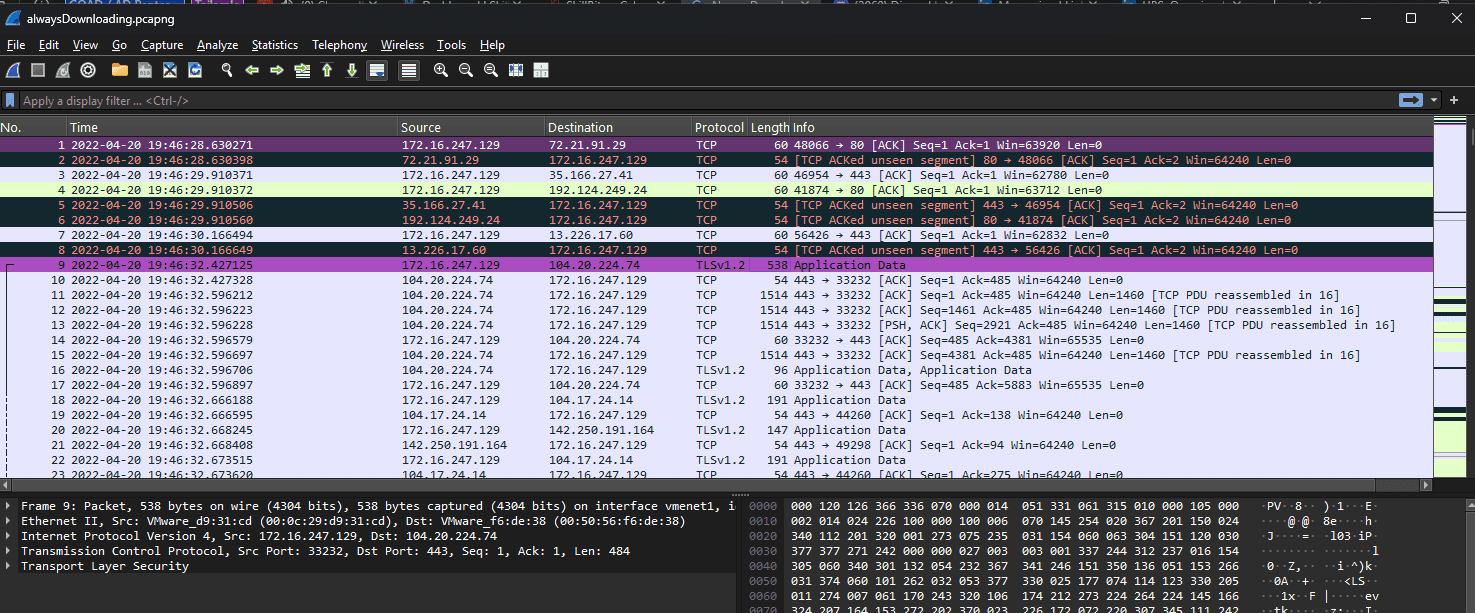Close this capture file
Viewport: 1475px width, 613px height.
[x=170, y=70]
